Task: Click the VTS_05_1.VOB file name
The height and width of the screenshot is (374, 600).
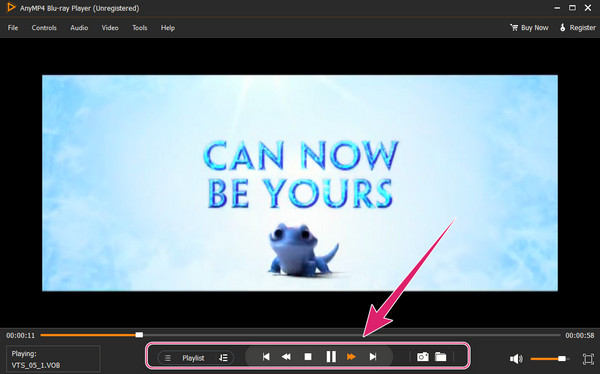Action: [36, 365]
